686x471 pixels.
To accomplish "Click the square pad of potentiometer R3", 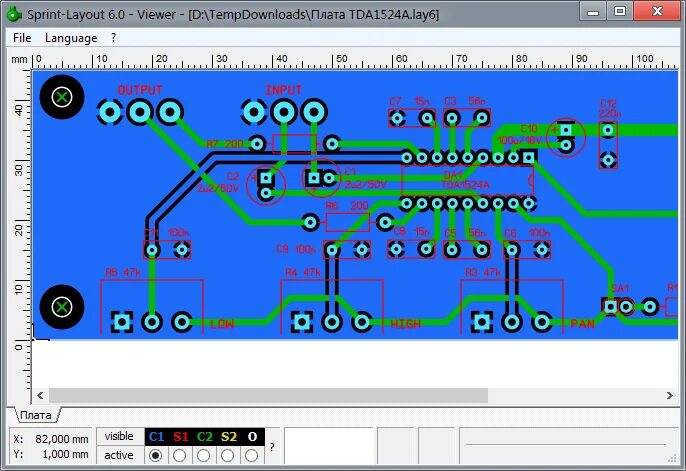I will click(482, 322).
